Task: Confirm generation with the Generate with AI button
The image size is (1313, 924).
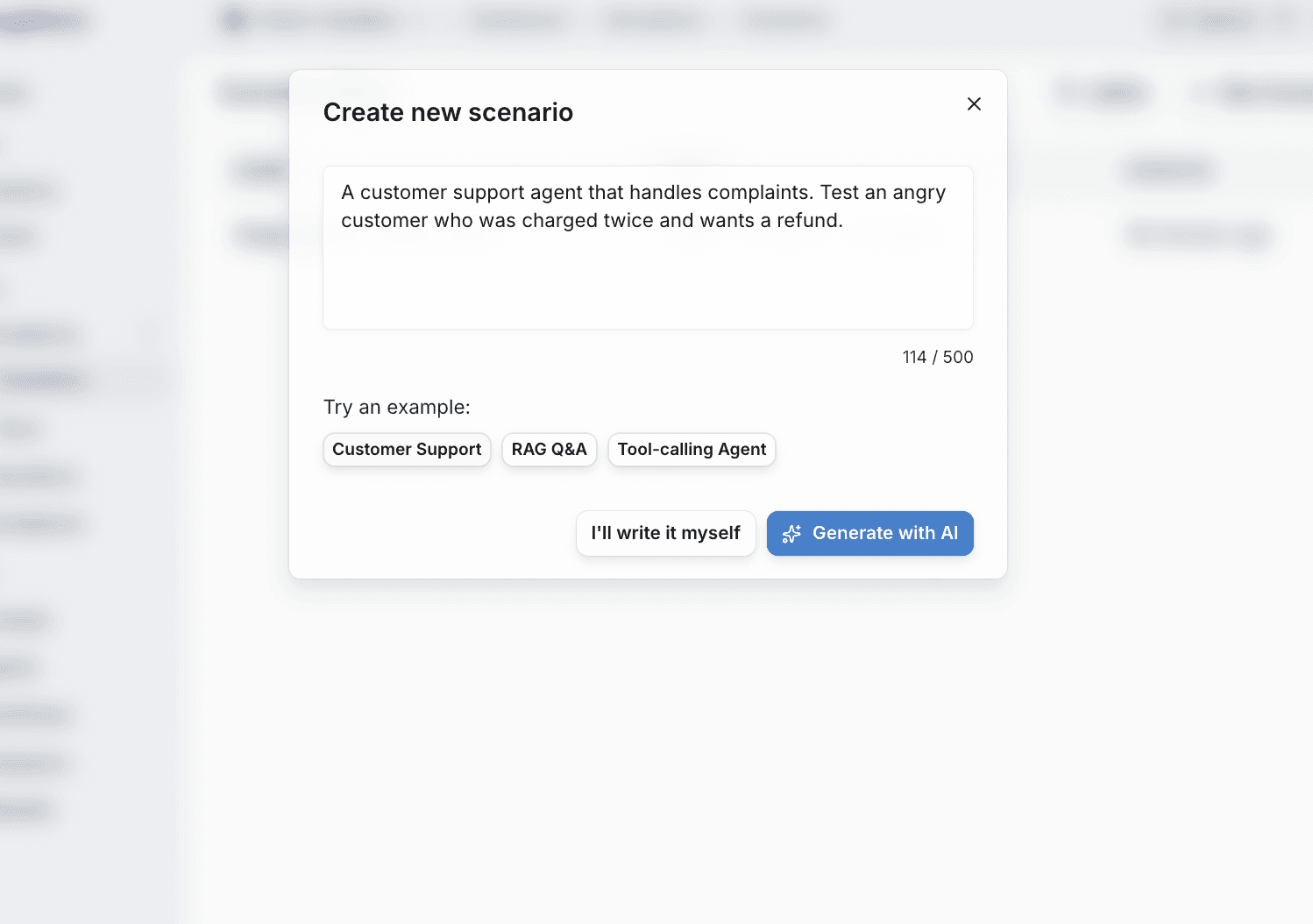Action: [x=869, y=533]
